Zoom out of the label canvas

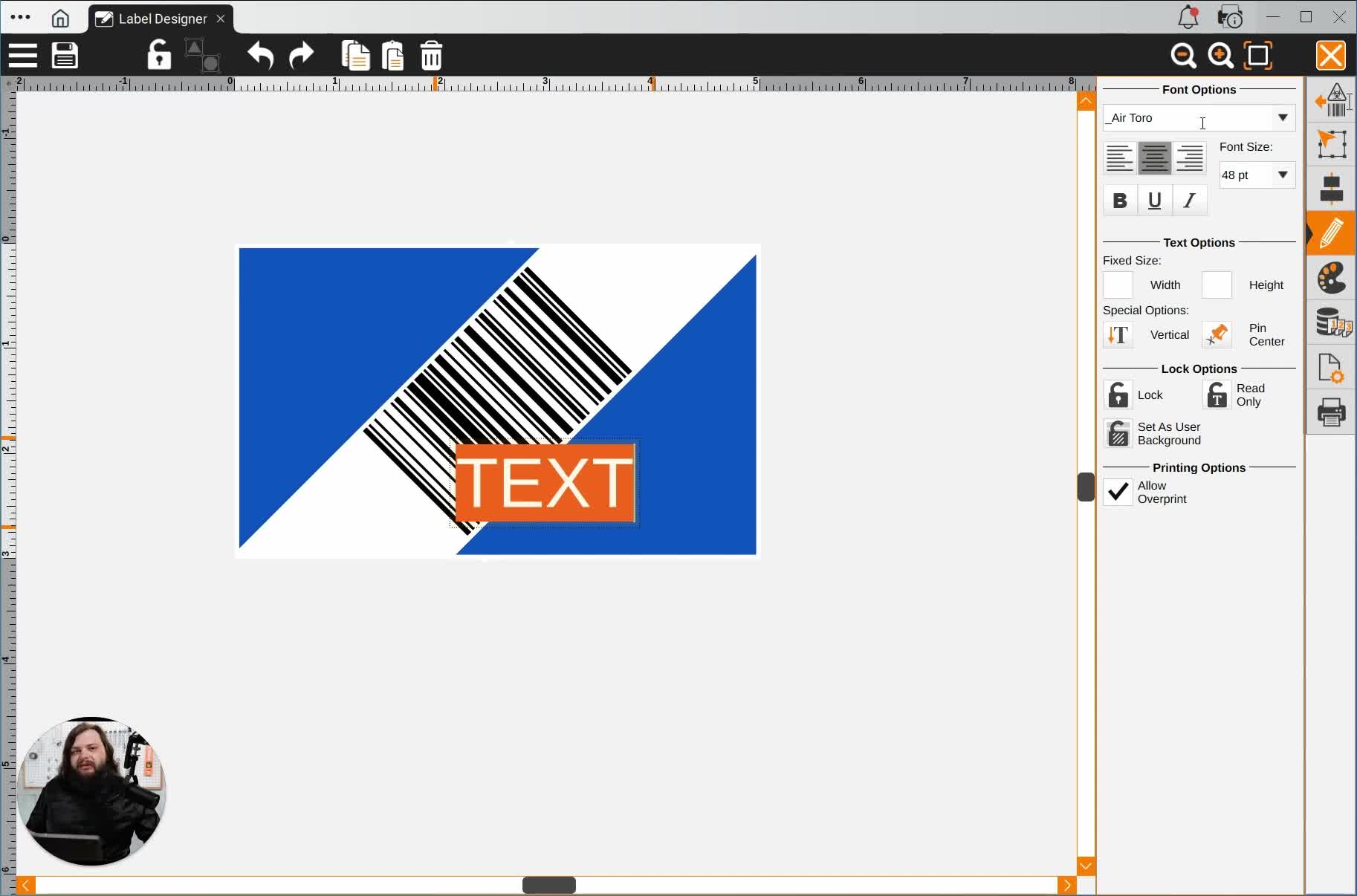point(1183,56)
